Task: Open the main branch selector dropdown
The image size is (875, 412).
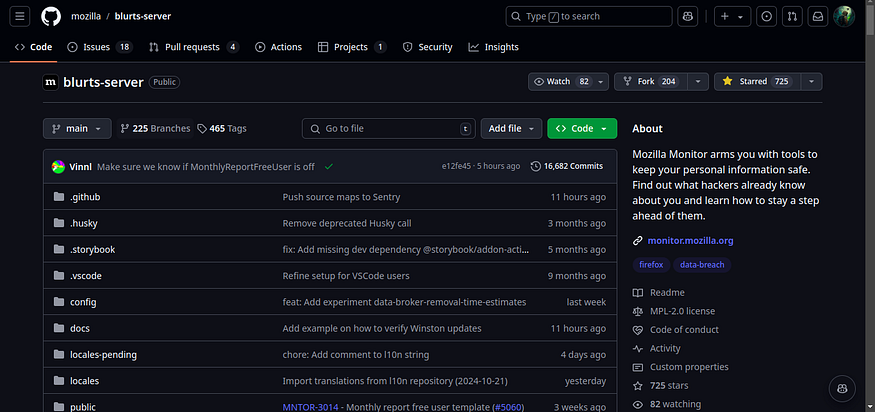Action: (77, 128)
